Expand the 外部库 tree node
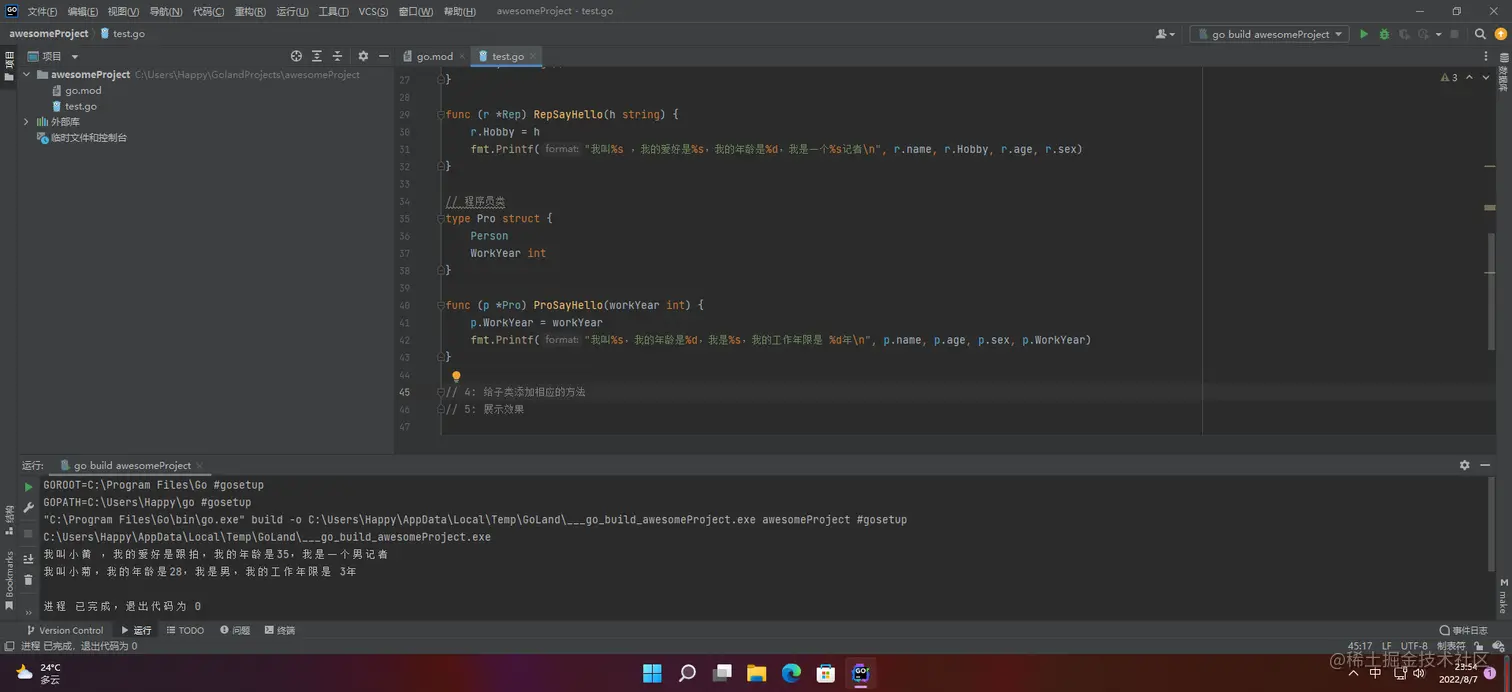 [x=27, y=122]
